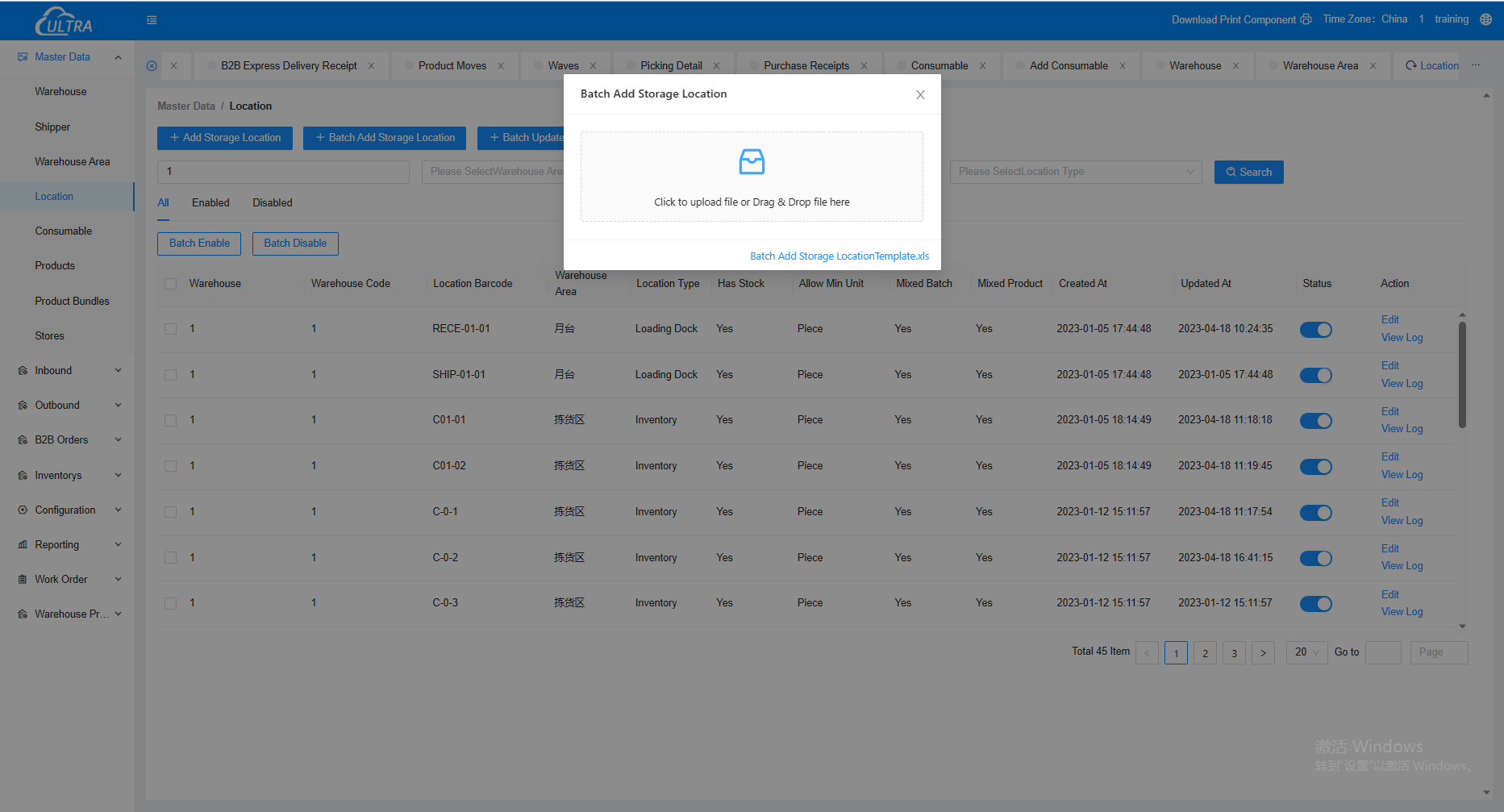Viewport: 1504px width, 812px height.
Task: Check the C-0-3 row checkbox
Action: pos(170,603)
